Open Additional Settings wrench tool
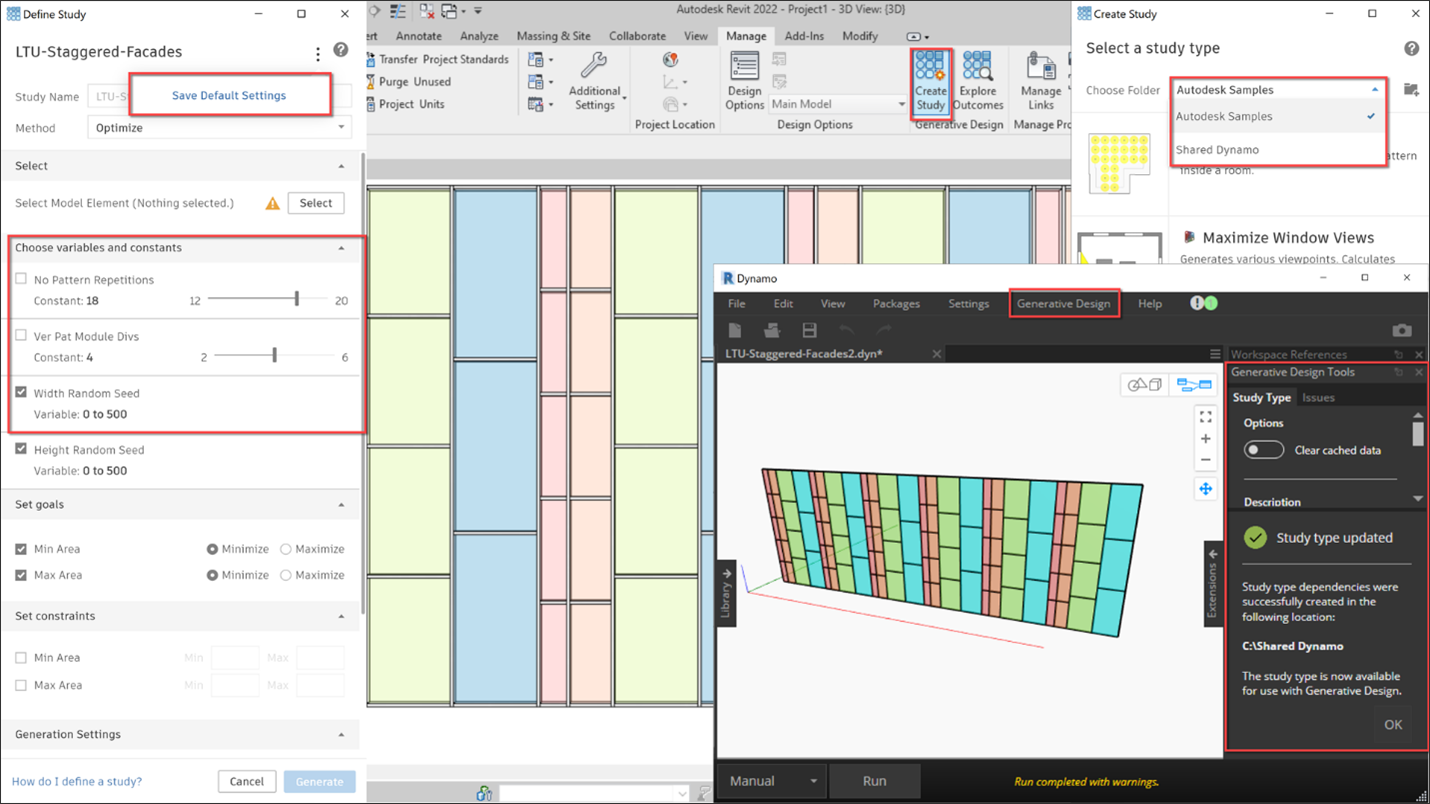Viewport: 1430px width, 804px height. (x=594, y=82)
